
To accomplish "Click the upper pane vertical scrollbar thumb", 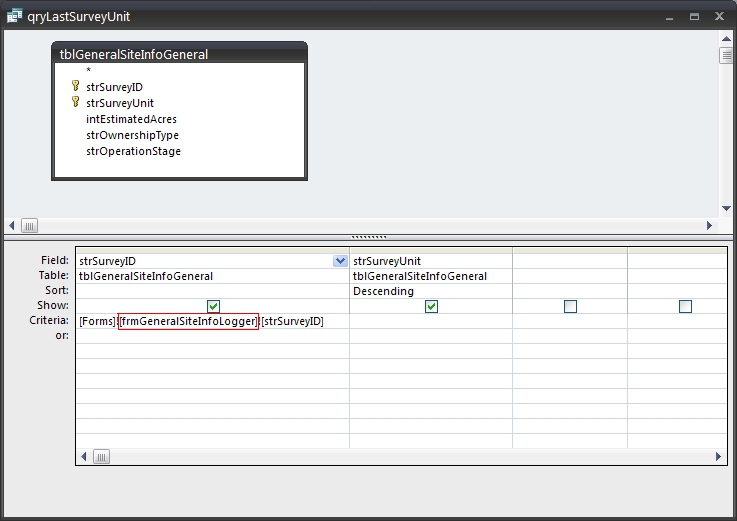I will [x=726, y=55].
